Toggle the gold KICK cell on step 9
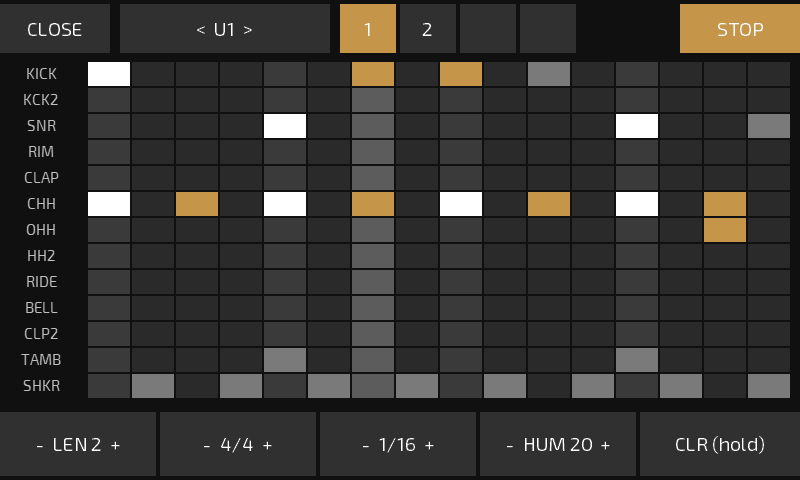This screenshot has width=800, height=480. [x=461, y=74]
